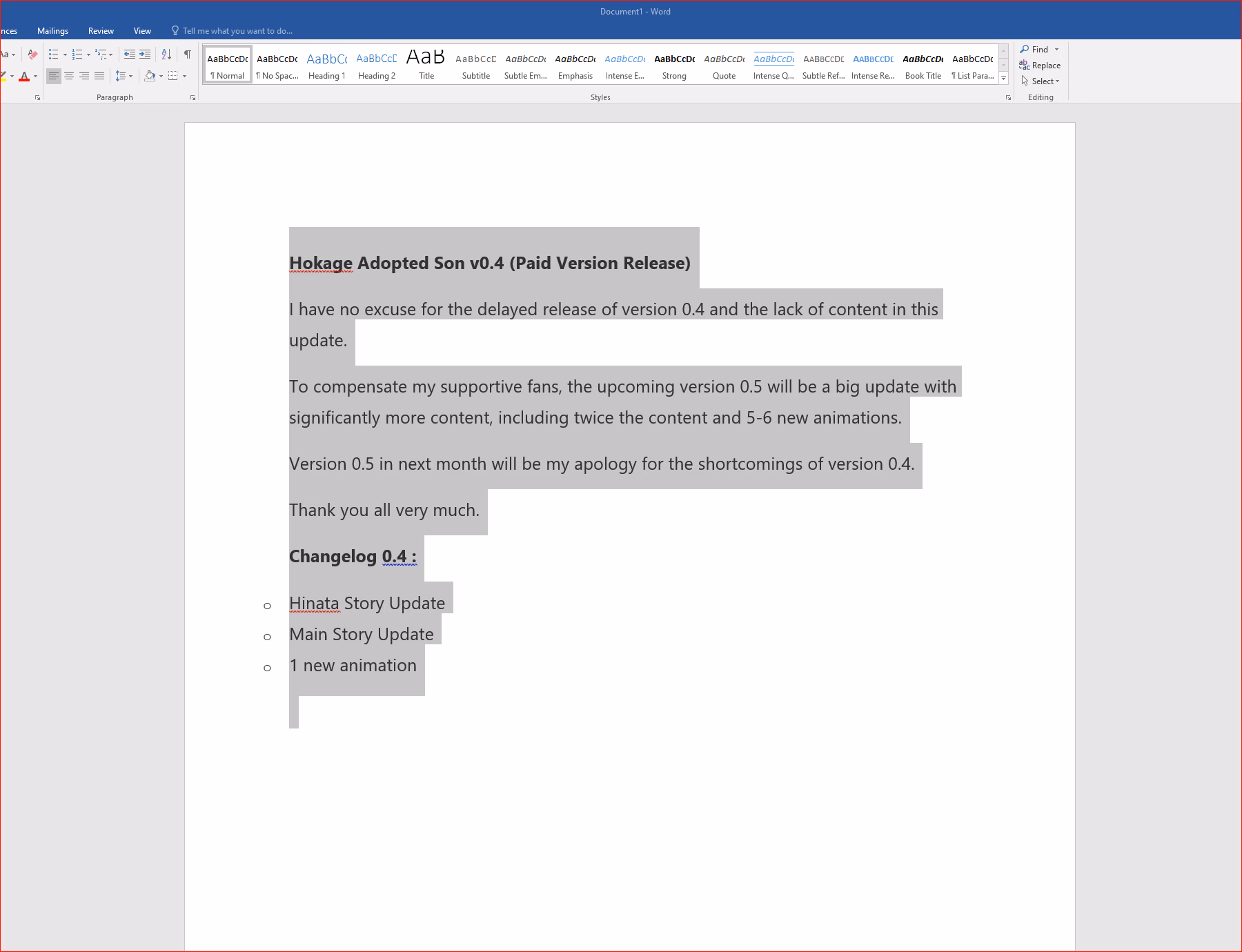Click the Sort A-Z icon
Screen dimensions: 1242x952
[x=166, y=54]
